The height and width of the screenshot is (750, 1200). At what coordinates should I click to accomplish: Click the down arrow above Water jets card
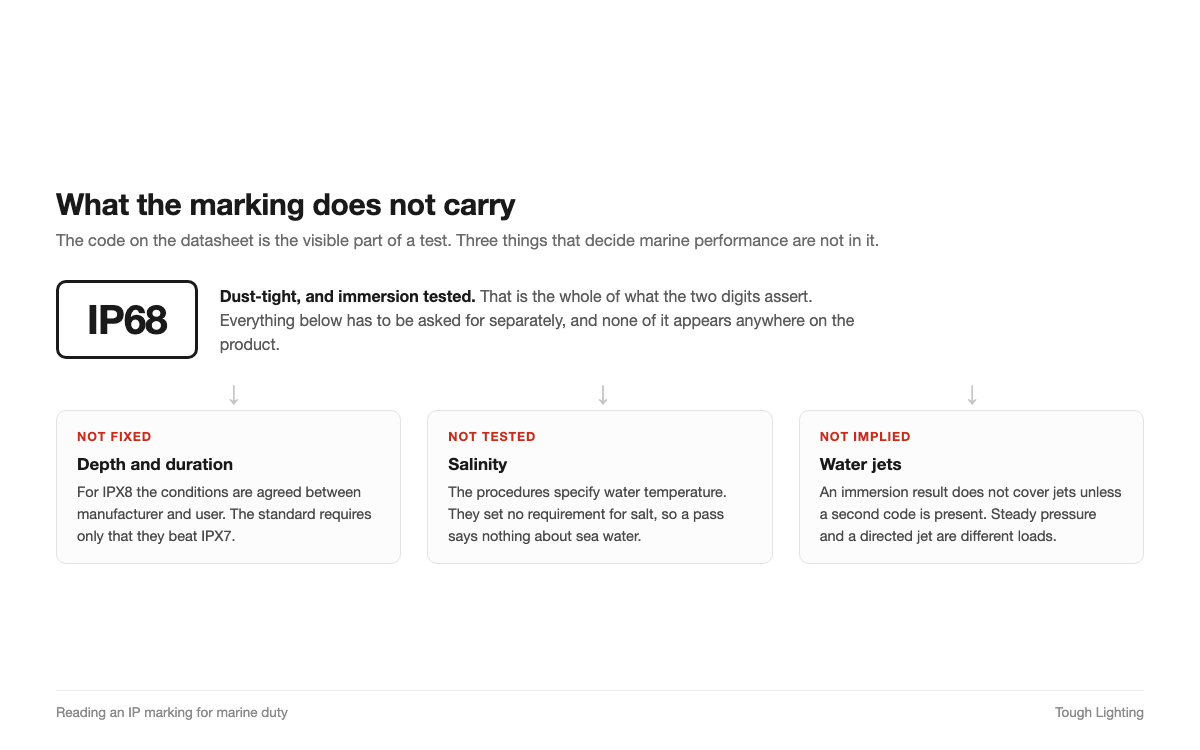tap(972, 395)
